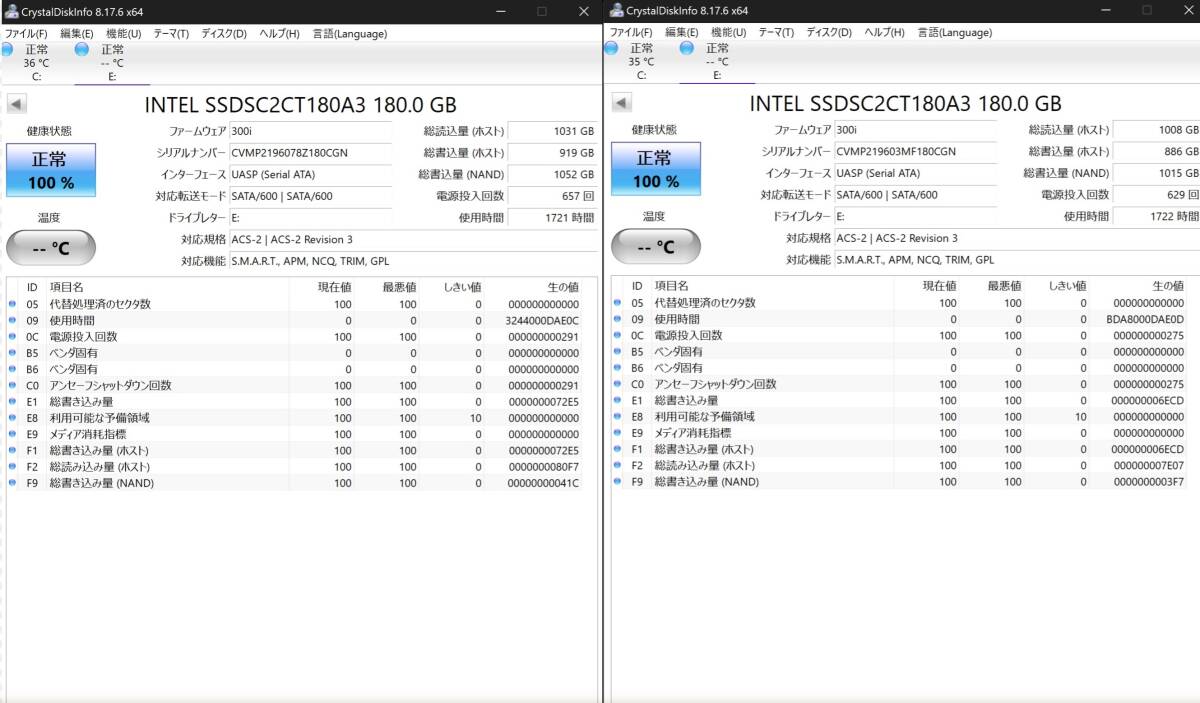
Task: Open ヘルプ(H) menu in left window
Action: pyautogui.click(x=279, y=33)
